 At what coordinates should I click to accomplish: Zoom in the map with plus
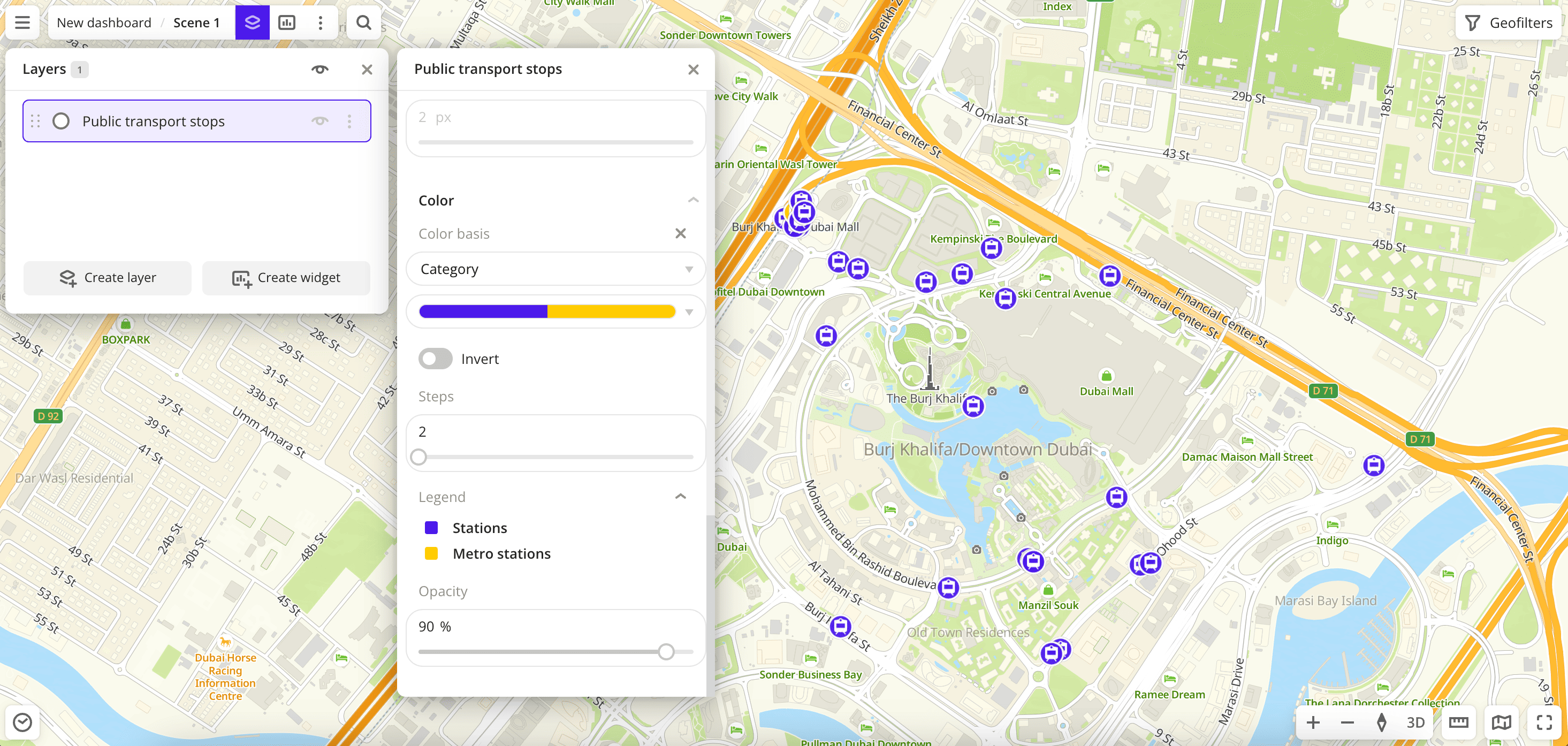point(1313,722)
